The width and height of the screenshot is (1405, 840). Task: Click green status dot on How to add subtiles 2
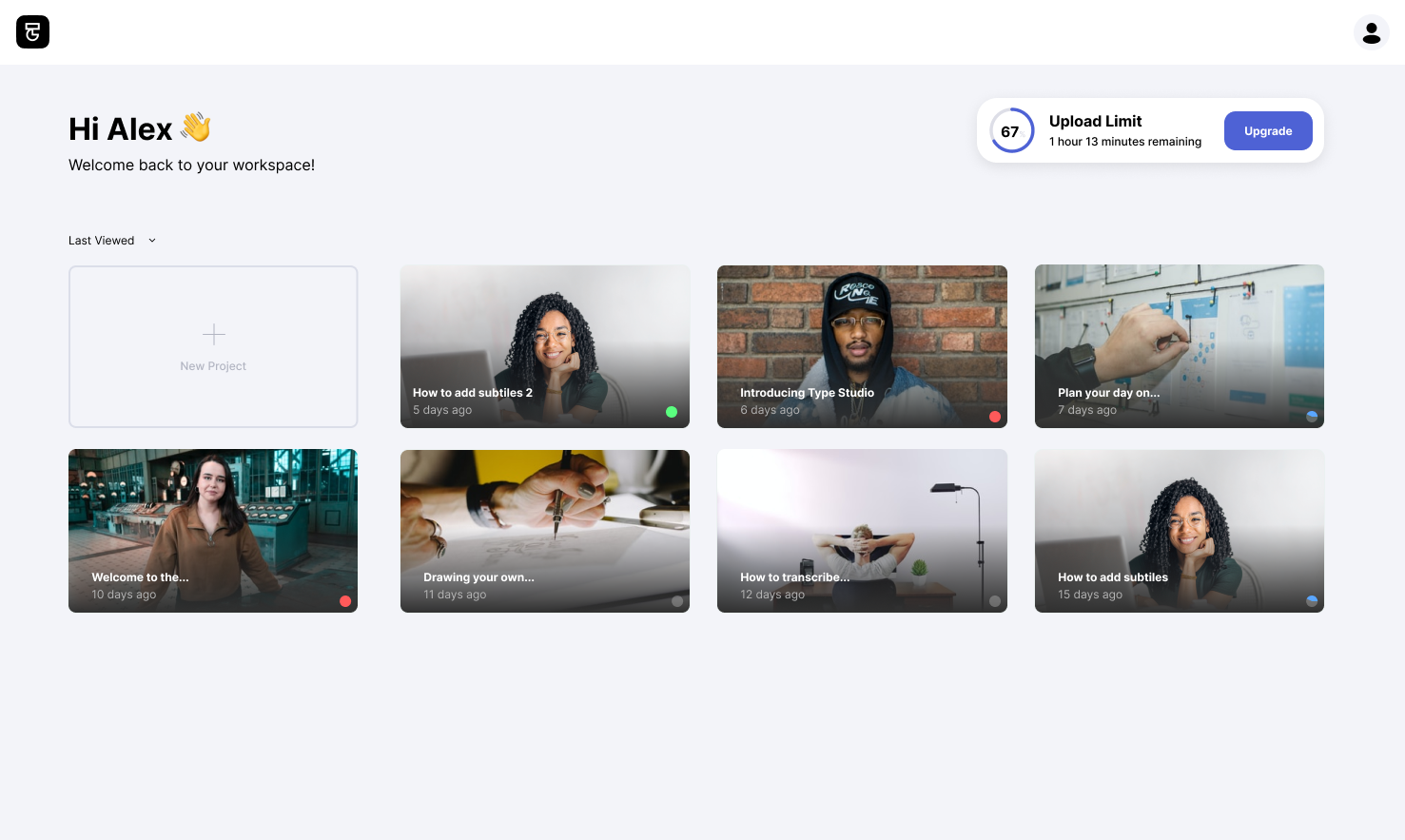pyautogui.click(x=672, y=412)
